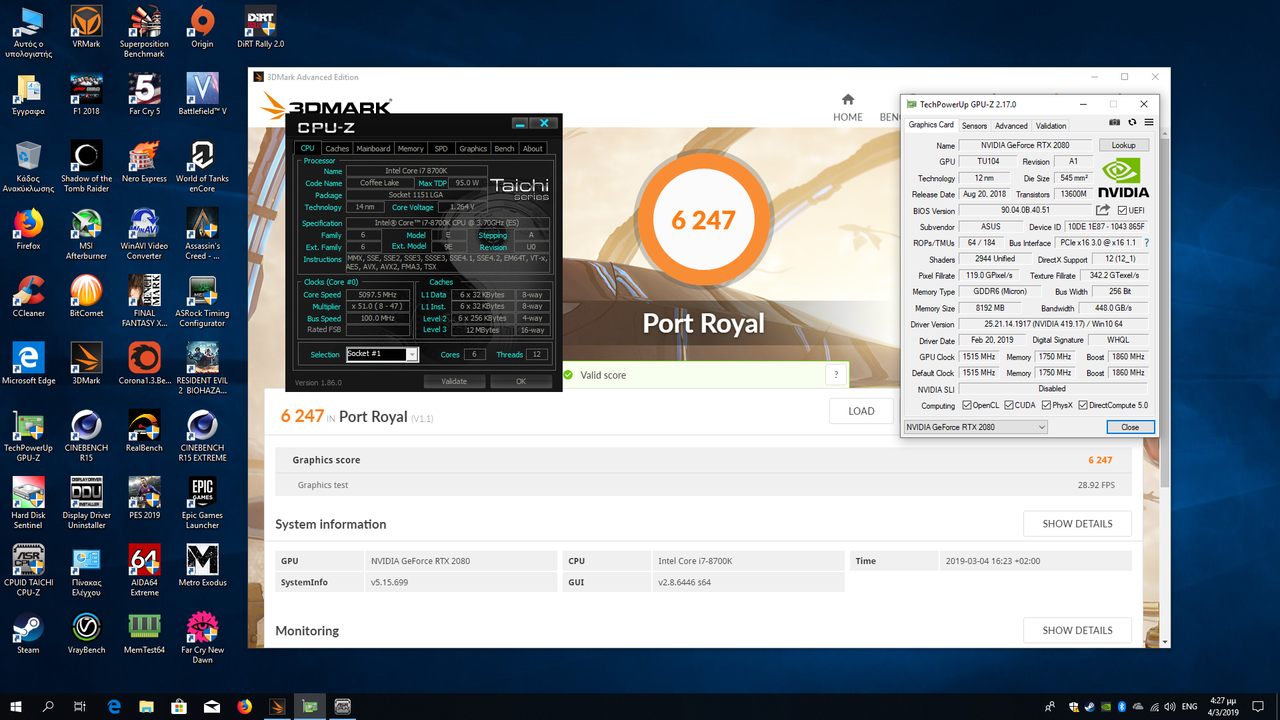The width and height of the screenshot is (1280, 720).
Task: Click the Bus Interface question mark
Action: (1146, 243)
